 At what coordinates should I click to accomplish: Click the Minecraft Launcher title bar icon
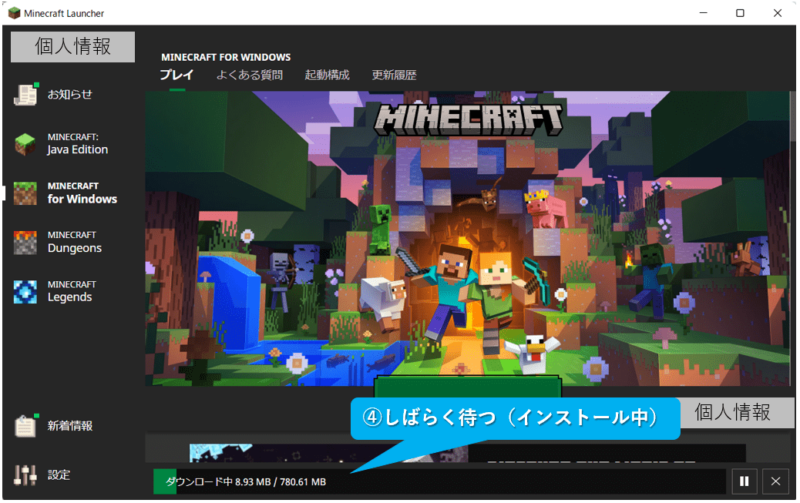click(x=14, y=13)
